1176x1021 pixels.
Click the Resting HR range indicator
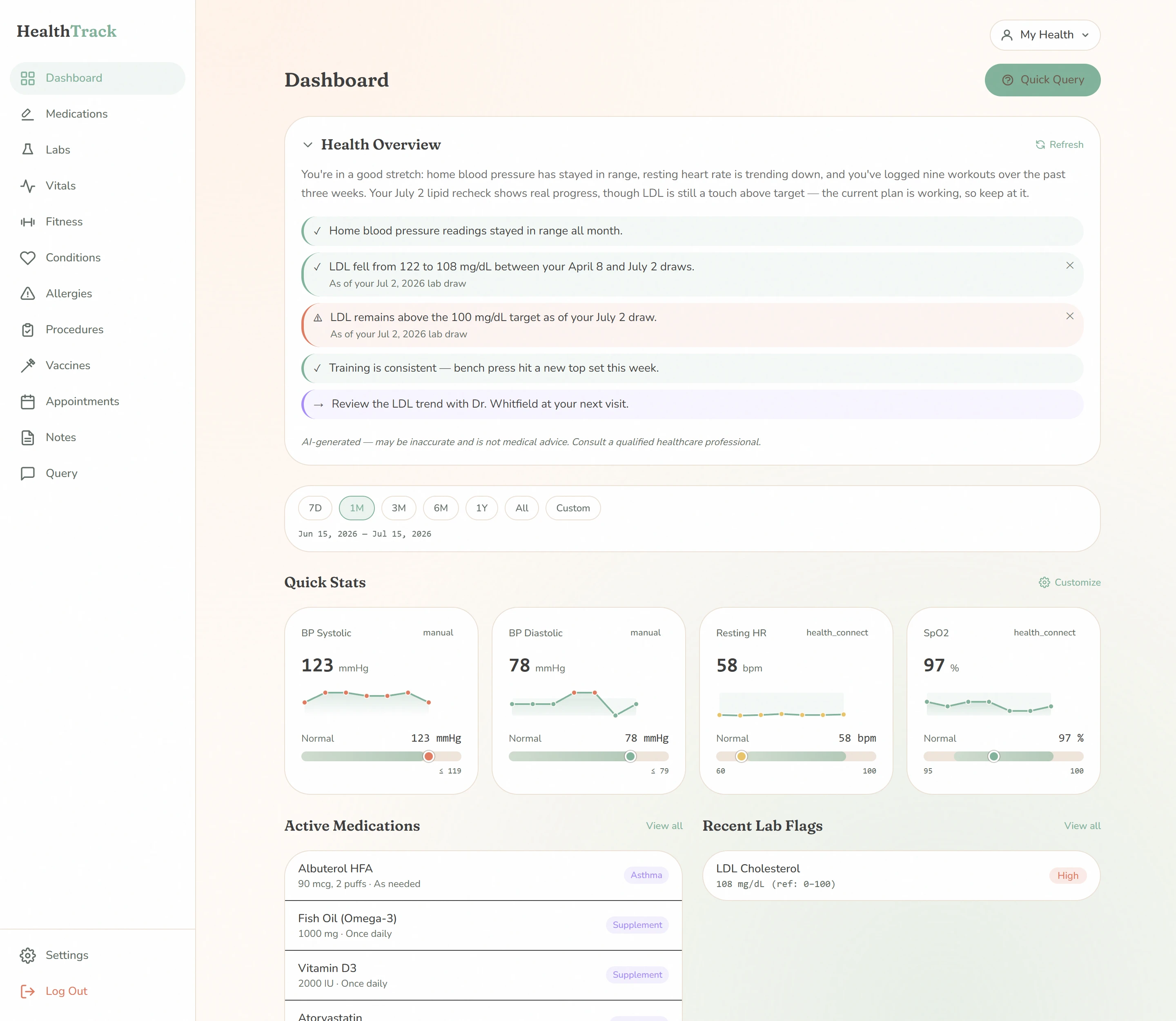click(x=796, y=757)
